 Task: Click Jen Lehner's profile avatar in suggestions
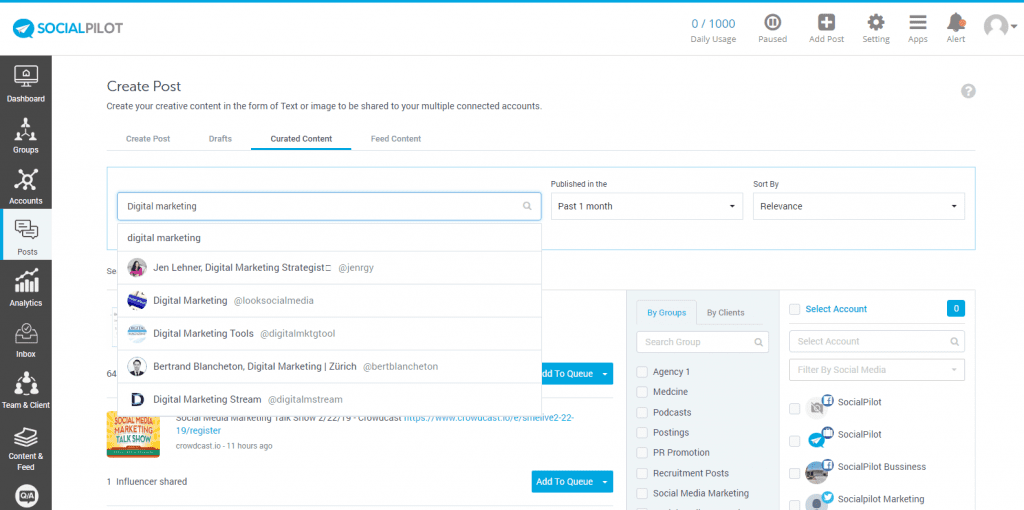tap(136, 268)
